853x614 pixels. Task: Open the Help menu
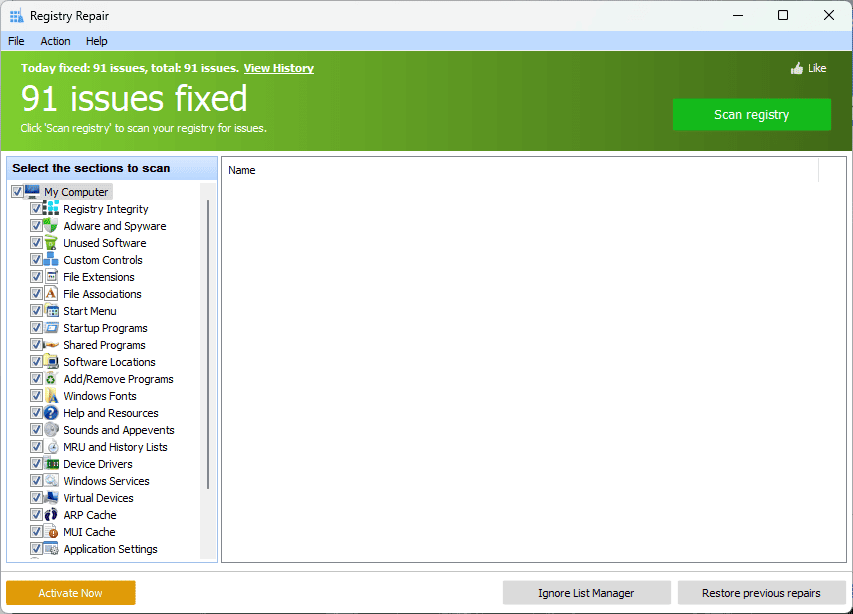pos(96,41)
